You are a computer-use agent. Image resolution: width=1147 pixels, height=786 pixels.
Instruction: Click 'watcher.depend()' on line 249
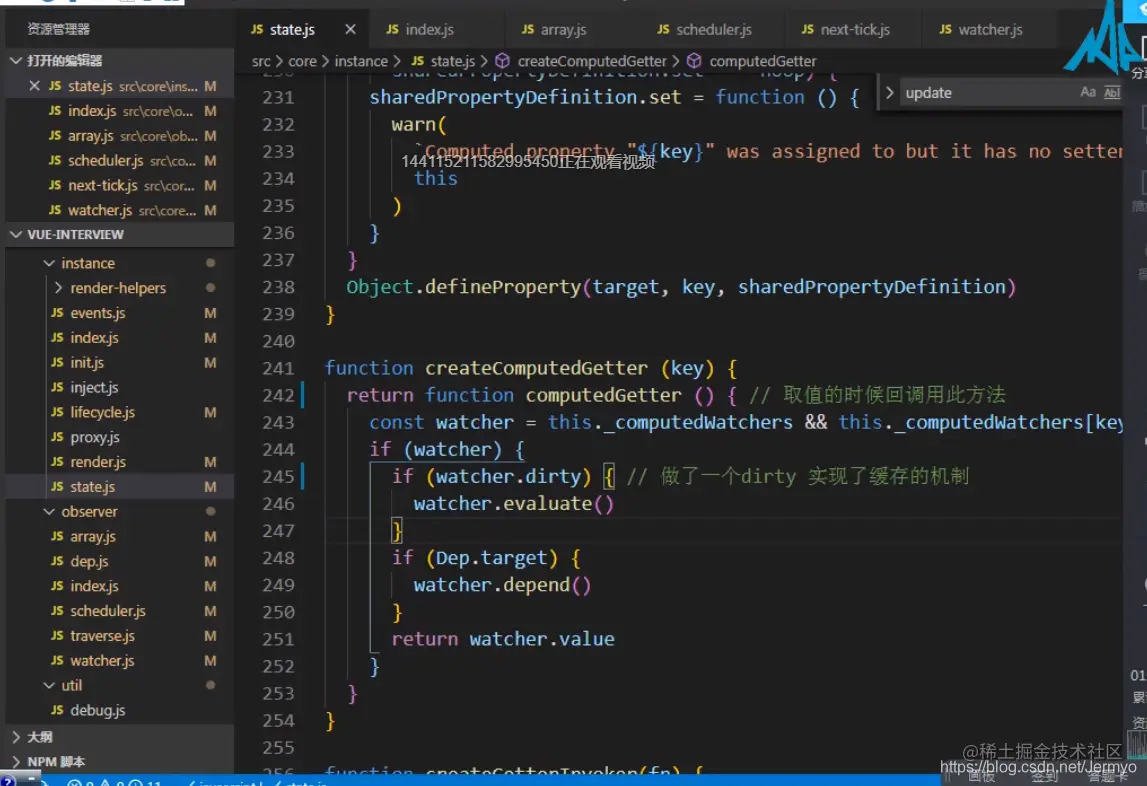pos(502,585)
